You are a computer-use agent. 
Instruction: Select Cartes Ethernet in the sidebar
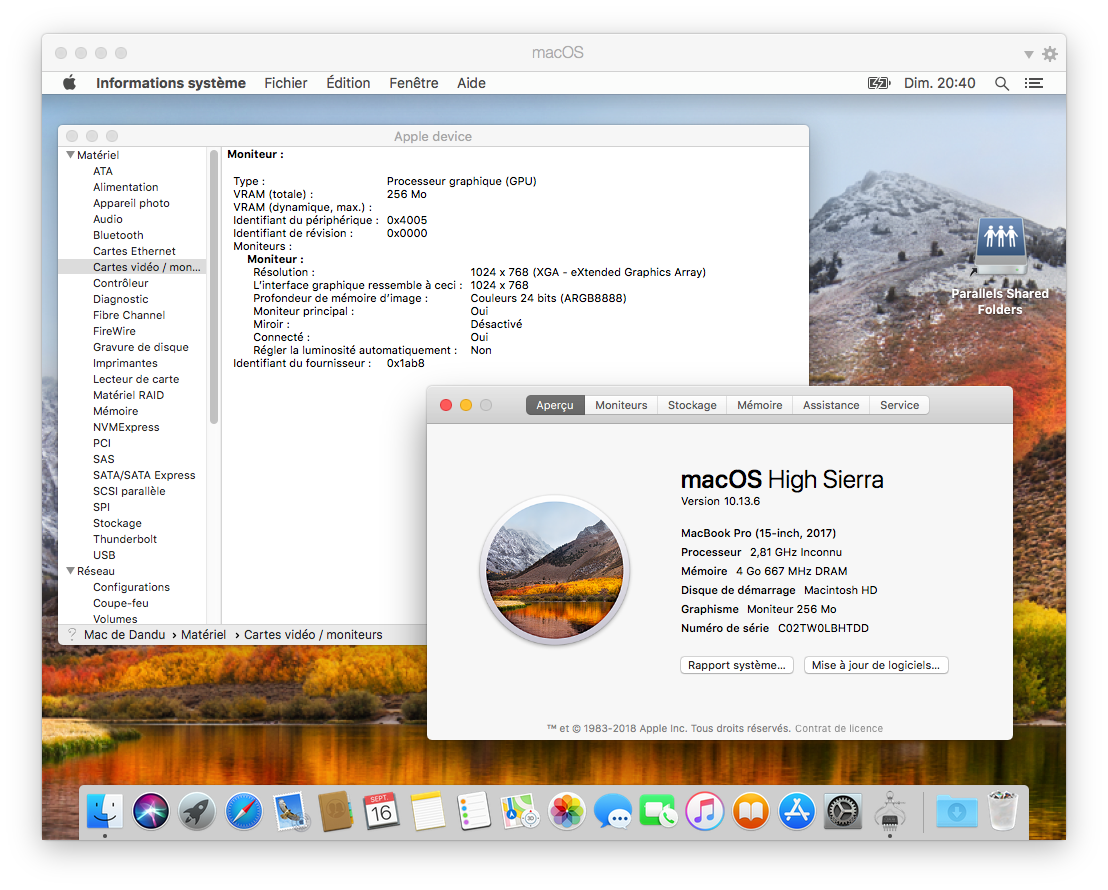pos(132,251)
